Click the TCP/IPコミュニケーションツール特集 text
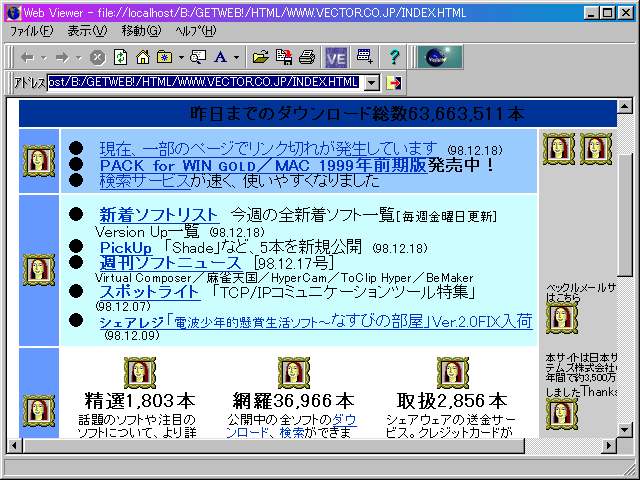640x480 pixels. click(344, 292)
